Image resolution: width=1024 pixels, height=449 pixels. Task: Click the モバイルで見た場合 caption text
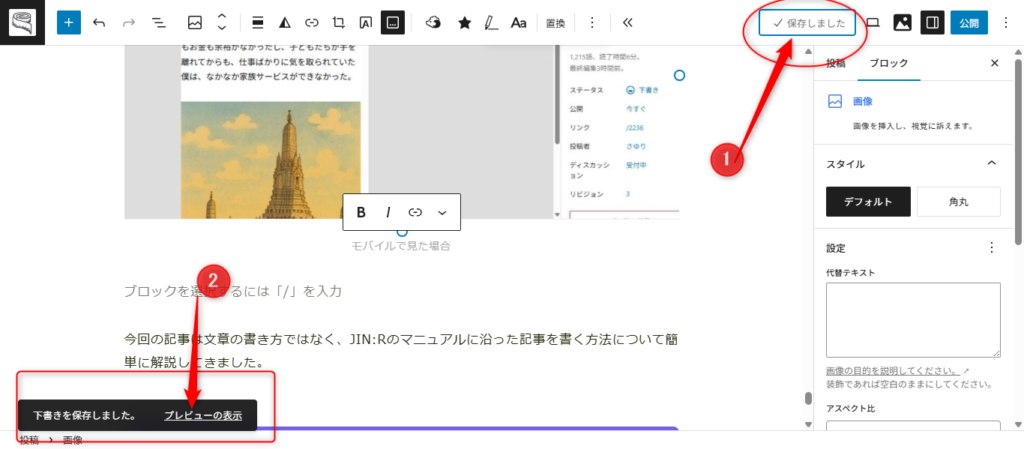402,246
